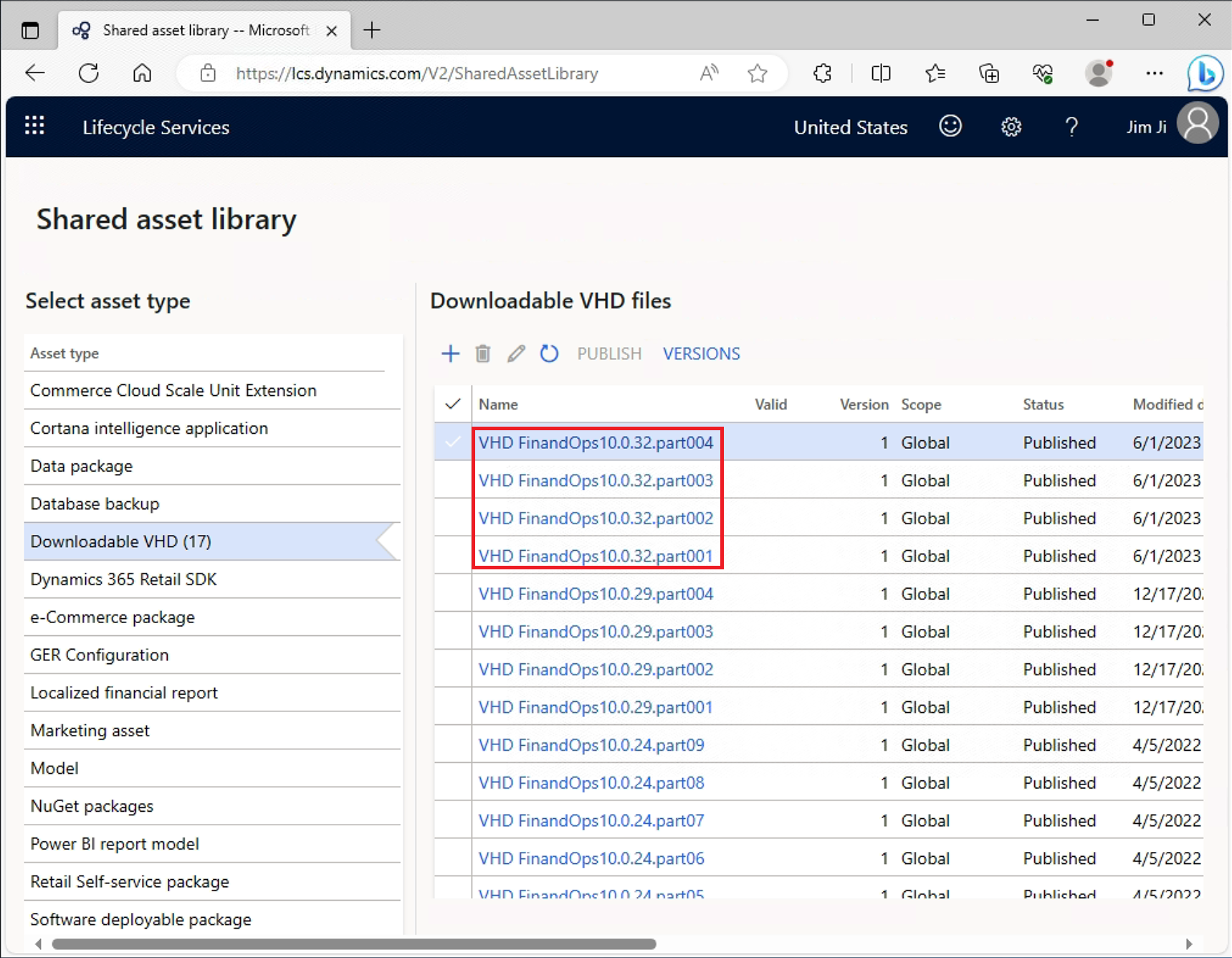Click the VERSIONS button
Viewport: 1232px width, 958px height.
(701, 354)
